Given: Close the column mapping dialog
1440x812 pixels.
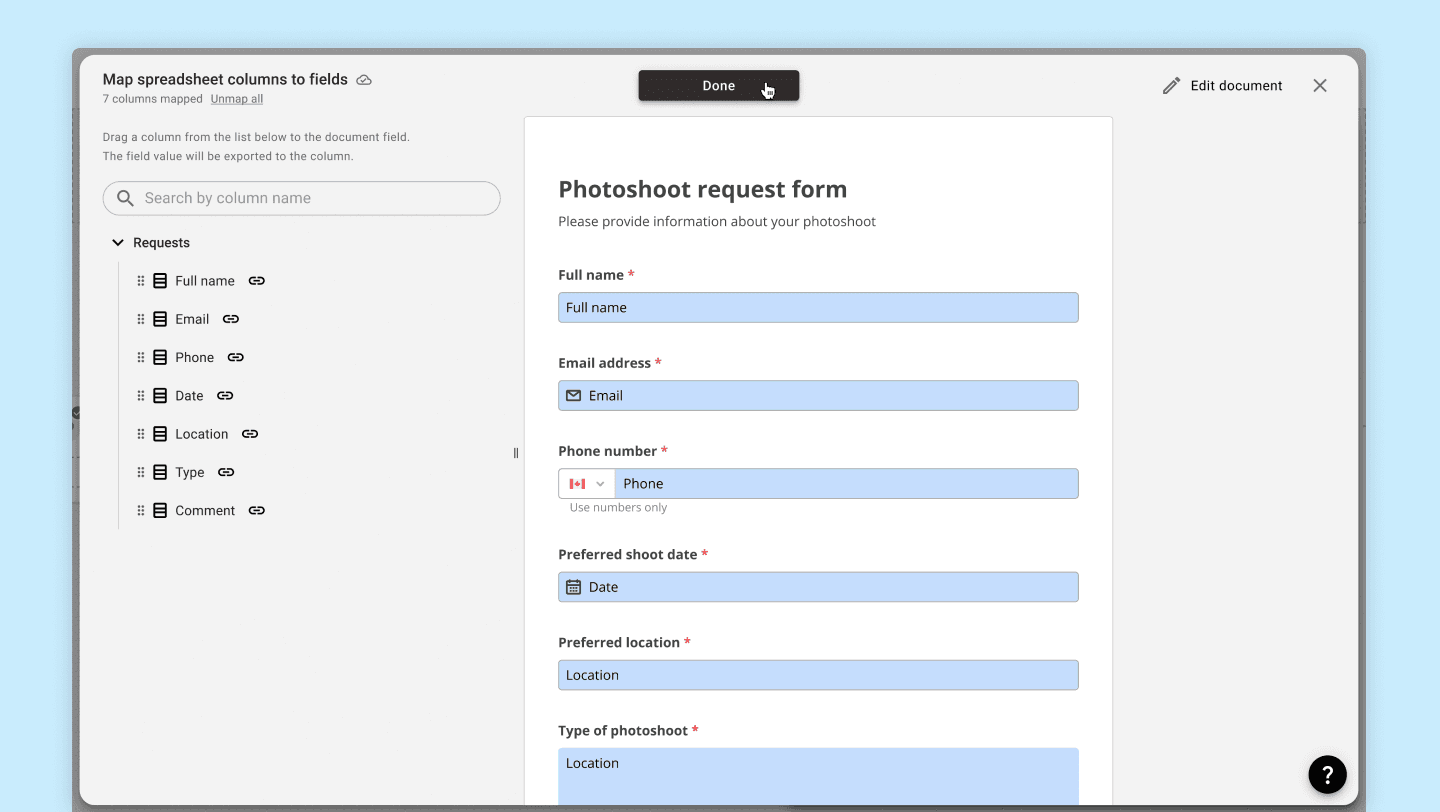Looking at the screenshot, I should [1320, 86].
